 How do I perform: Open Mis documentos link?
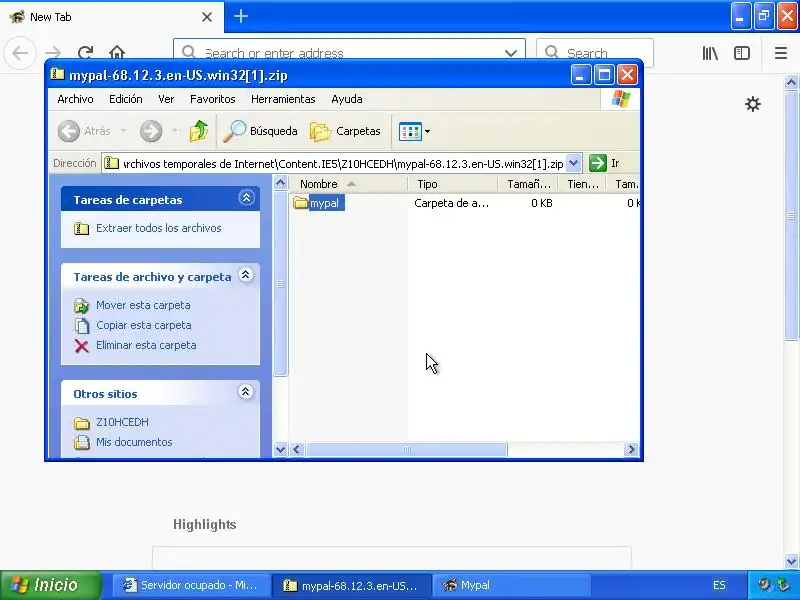point(134,442)
